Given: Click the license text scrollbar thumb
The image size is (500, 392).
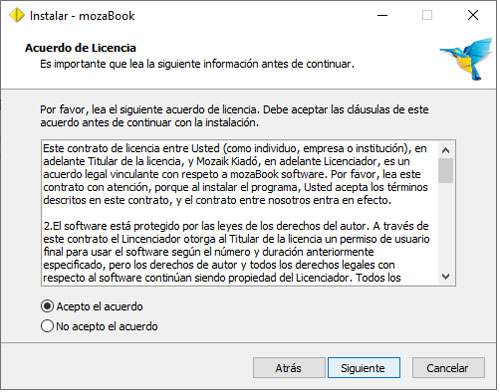Looking at the screenshot, I should [x=446, y=171].
